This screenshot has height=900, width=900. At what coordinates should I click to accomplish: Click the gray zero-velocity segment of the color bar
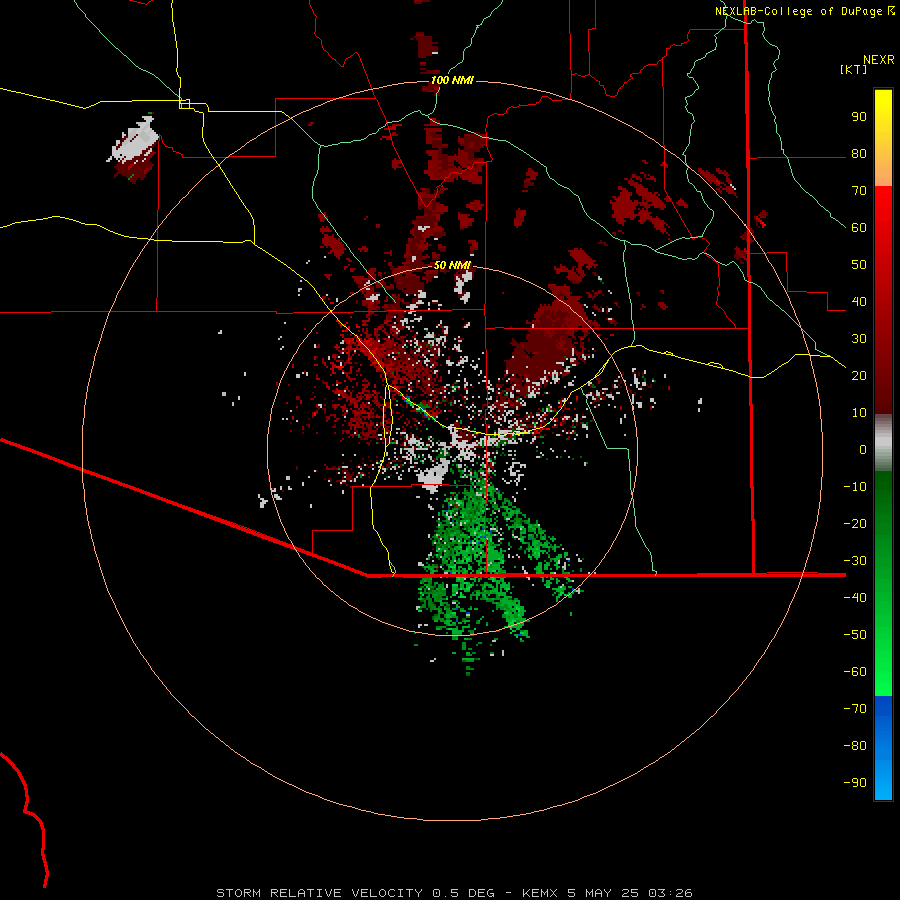tap(883, 443)
